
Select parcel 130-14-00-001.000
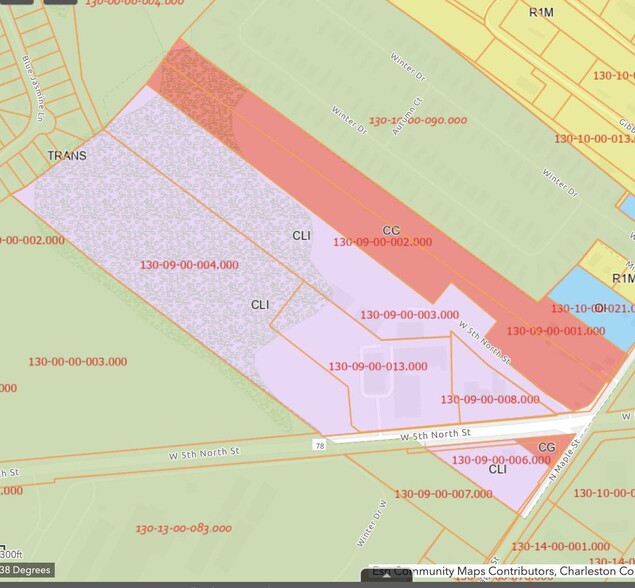[560, 546]
